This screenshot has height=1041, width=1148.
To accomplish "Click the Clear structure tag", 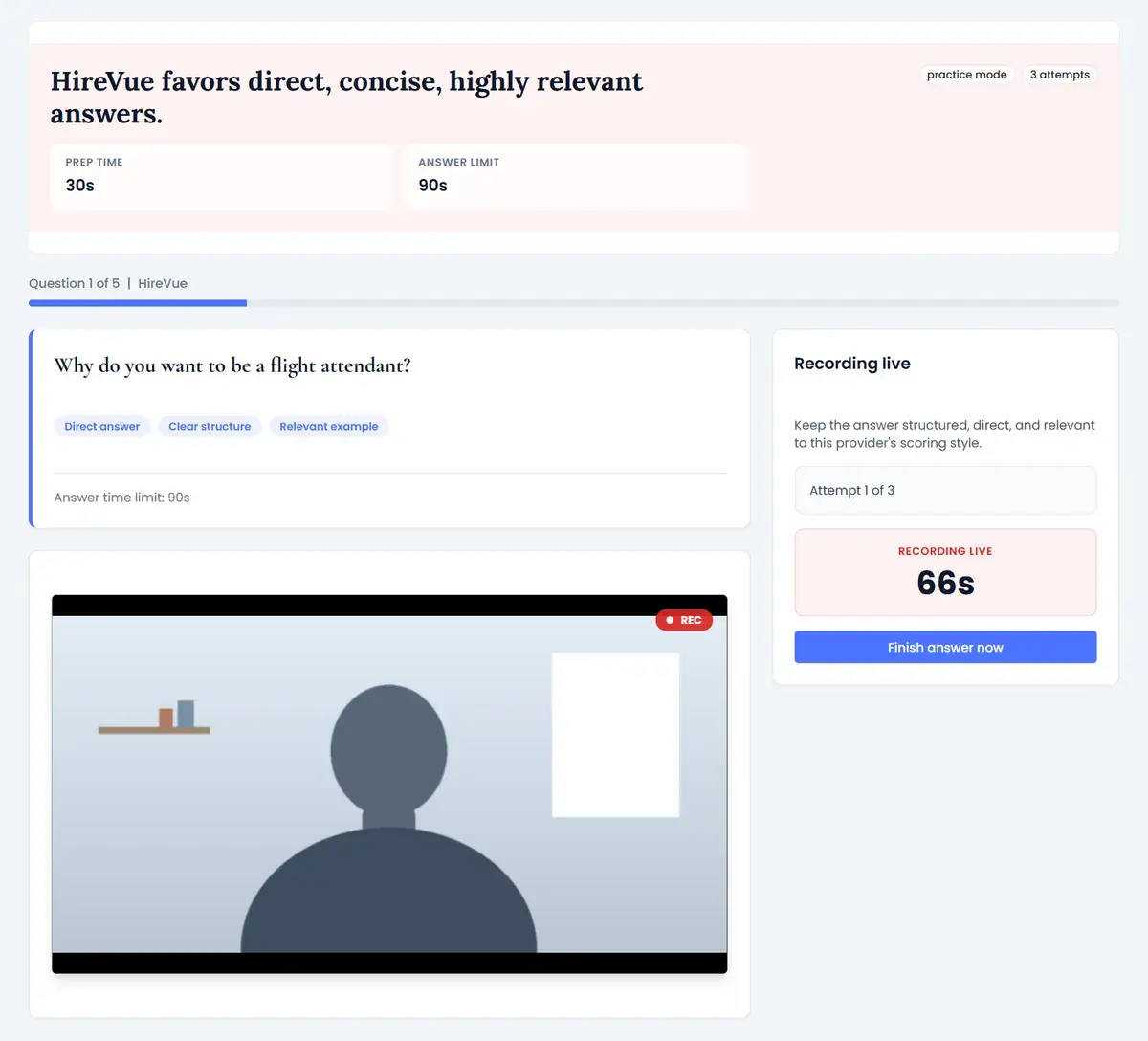I will coord(210,426).
